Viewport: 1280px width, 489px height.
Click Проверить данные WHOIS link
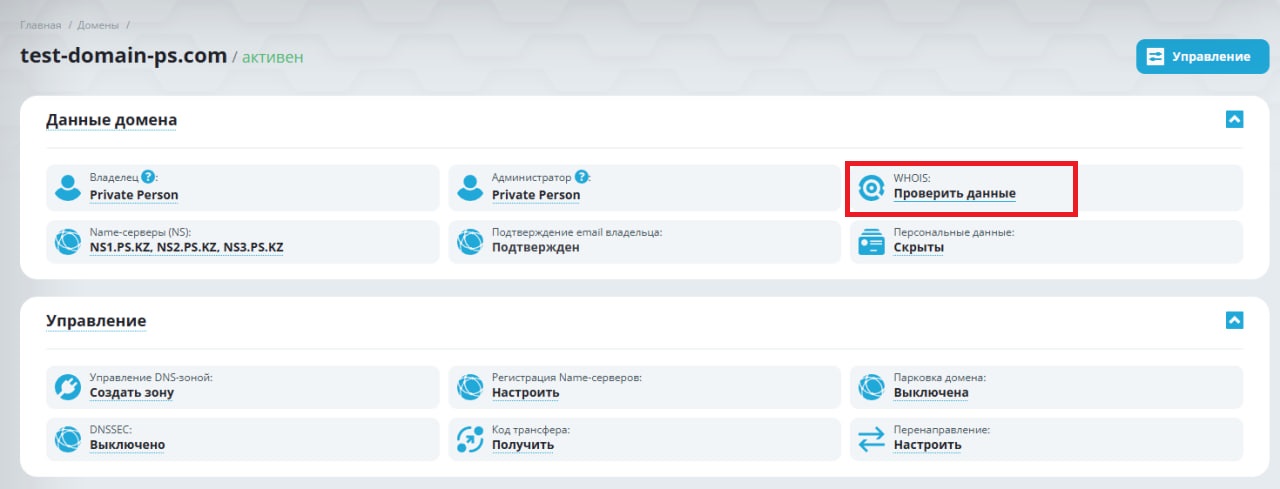click(x=955, y=193)
